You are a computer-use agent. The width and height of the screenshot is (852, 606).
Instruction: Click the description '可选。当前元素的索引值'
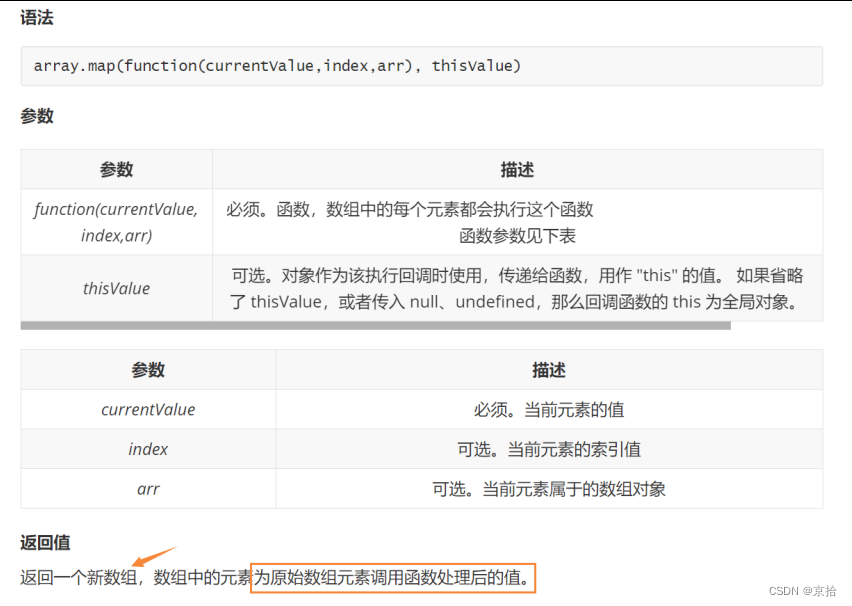[549, 449]
